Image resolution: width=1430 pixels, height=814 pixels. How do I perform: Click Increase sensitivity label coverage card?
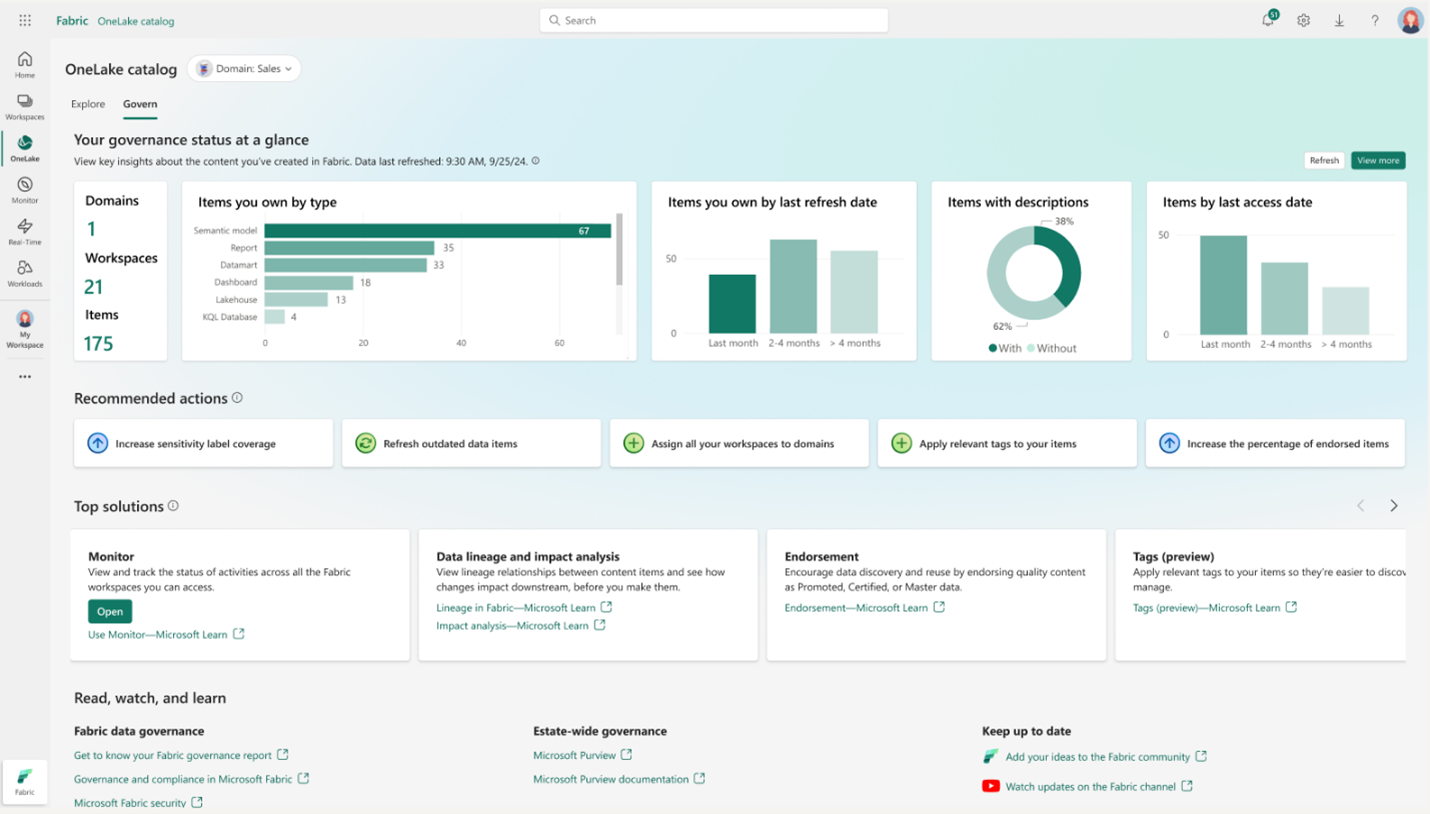pyautogui.click(x=203, y=443)
